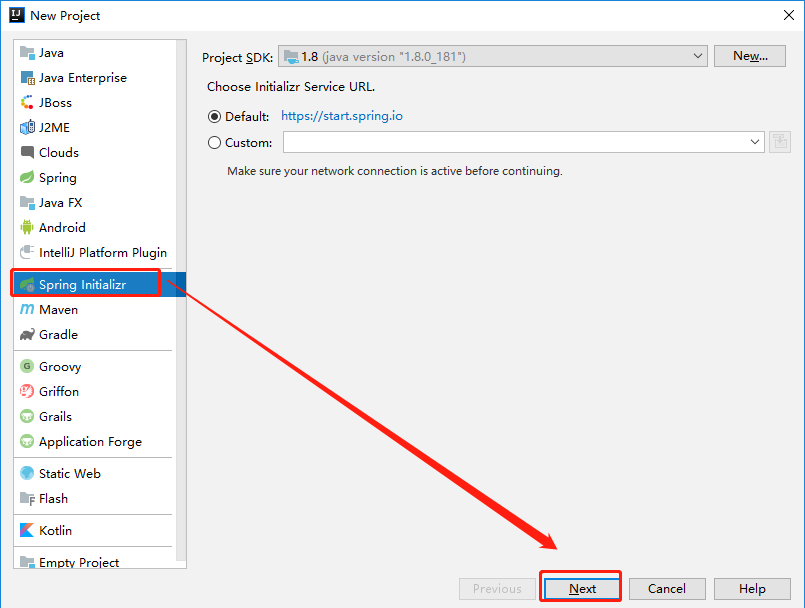Viewport: 805px width, 608px height.
Task: Click the Empty Project label text
Action: [x=79, y=562]
